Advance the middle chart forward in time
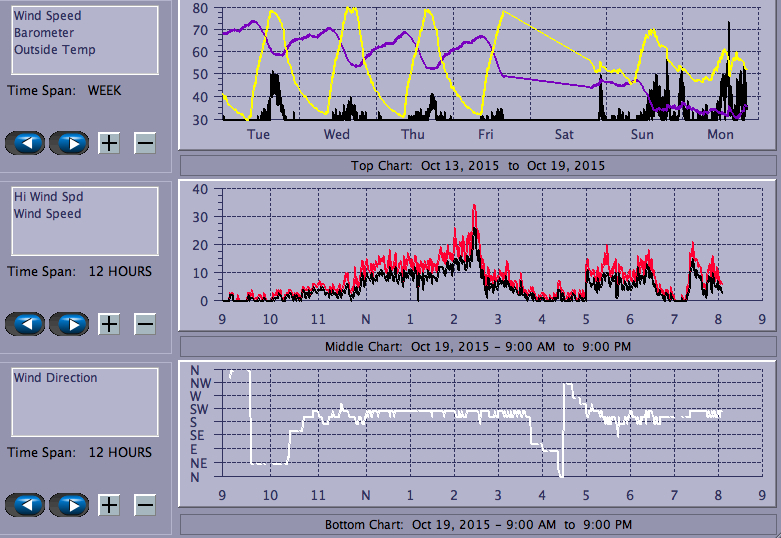The image size is (781, 538). (x=69, y=324)
